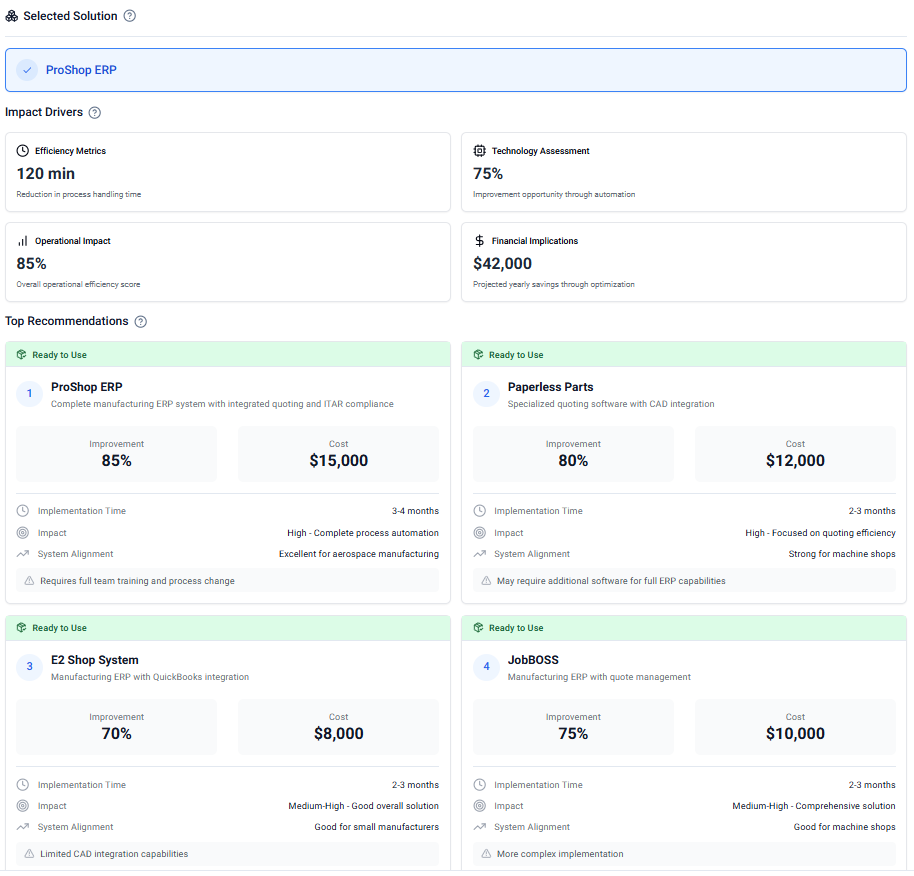
Task: Open the Financial Implications $42,000 card
Action: coord(684,262)
